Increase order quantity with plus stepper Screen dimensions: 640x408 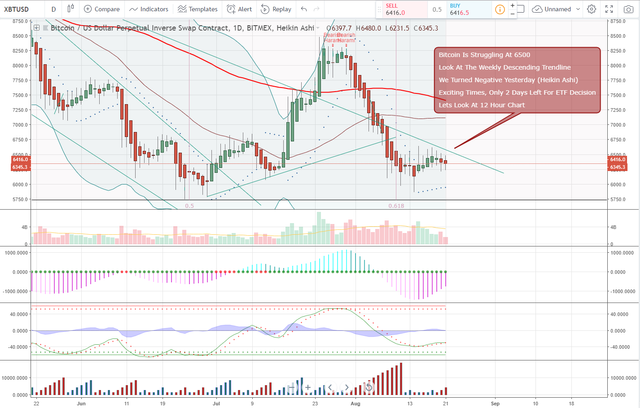[513, 6]
